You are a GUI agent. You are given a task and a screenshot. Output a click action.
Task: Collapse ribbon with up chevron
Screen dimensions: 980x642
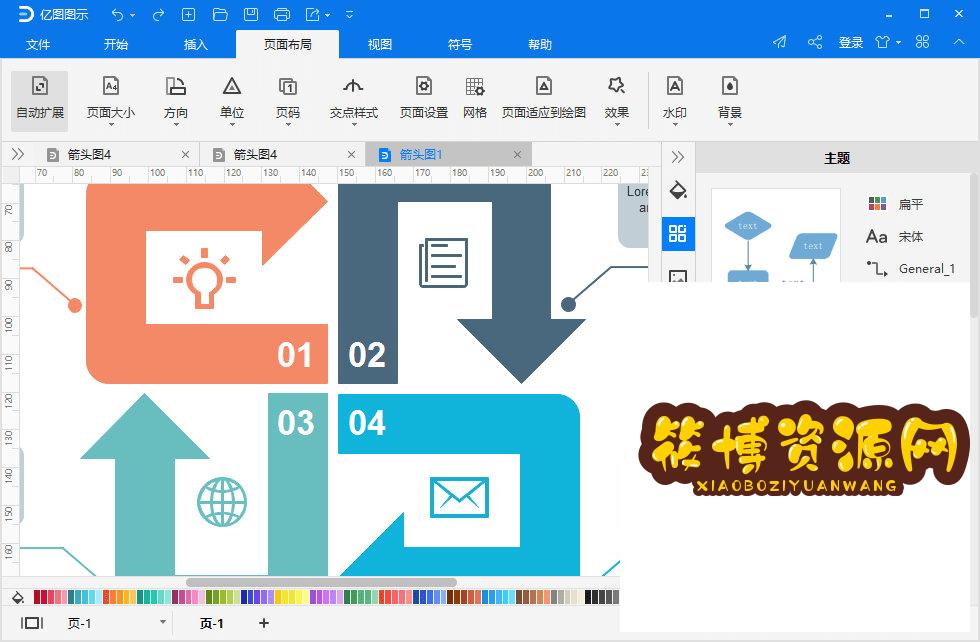pos(959,42)
